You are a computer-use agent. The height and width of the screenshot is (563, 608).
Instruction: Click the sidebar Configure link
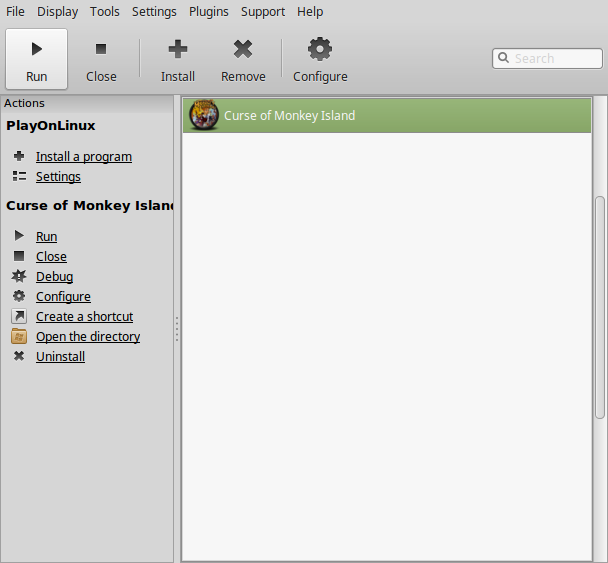coord(63,297)
